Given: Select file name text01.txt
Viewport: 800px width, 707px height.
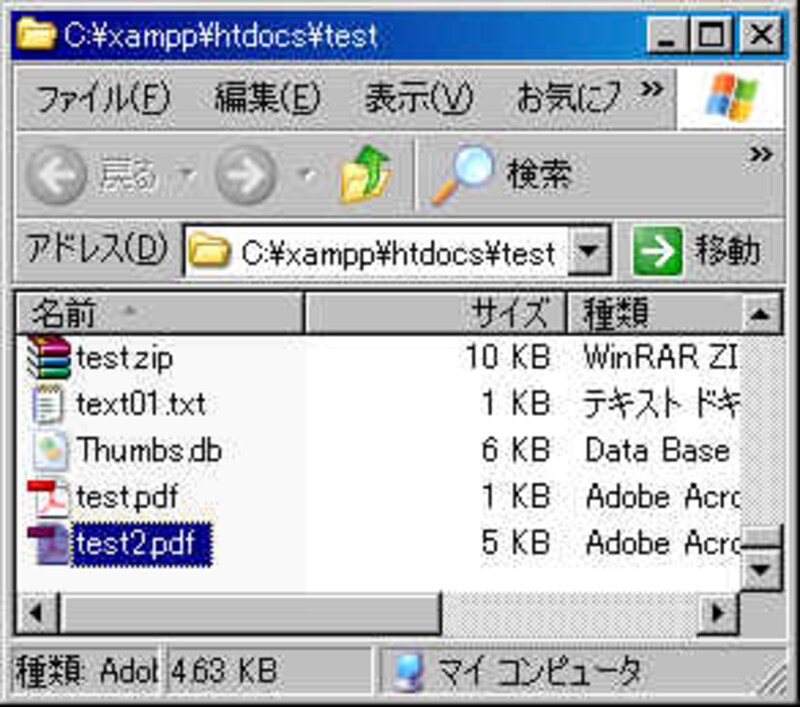Looking at the screenshot, I should [x=141, y=405].
